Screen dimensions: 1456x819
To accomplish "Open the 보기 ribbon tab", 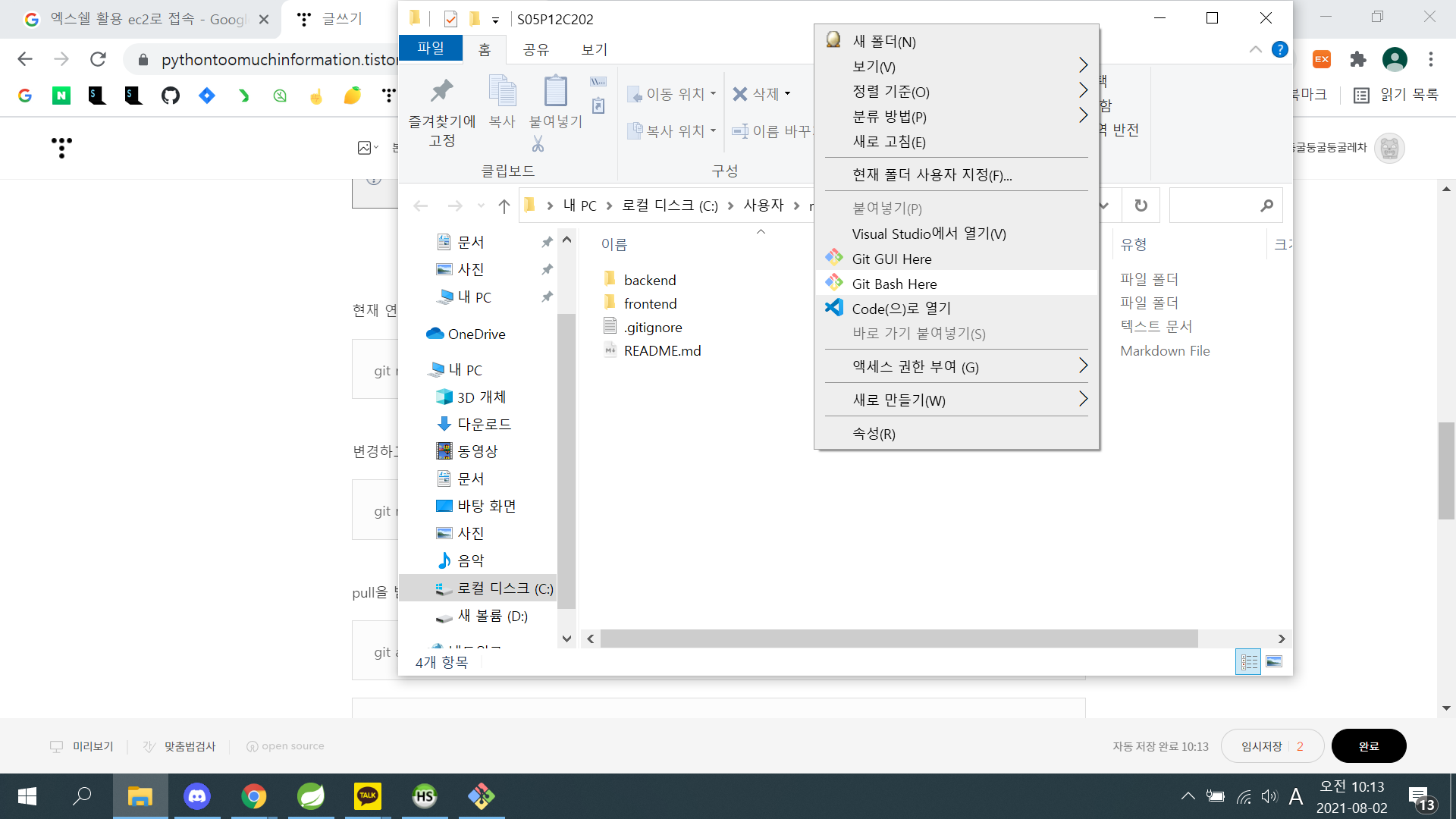I will [594, 49].
